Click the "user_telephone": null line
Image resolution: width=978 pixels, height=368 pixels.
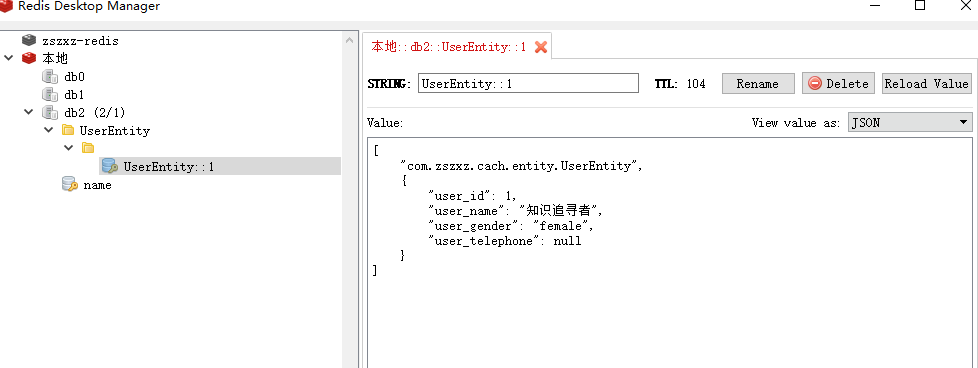(x=505, y=241)
